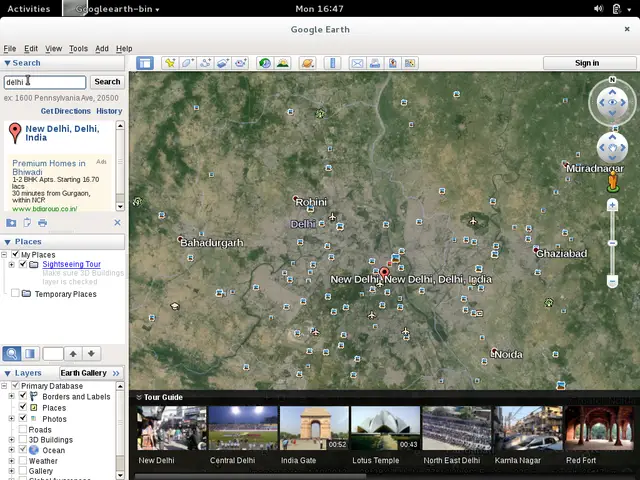Image resolution: width=640 pixels, height=480 pixels.
Task: Click the delhi search input field
Action: point(45,82)
